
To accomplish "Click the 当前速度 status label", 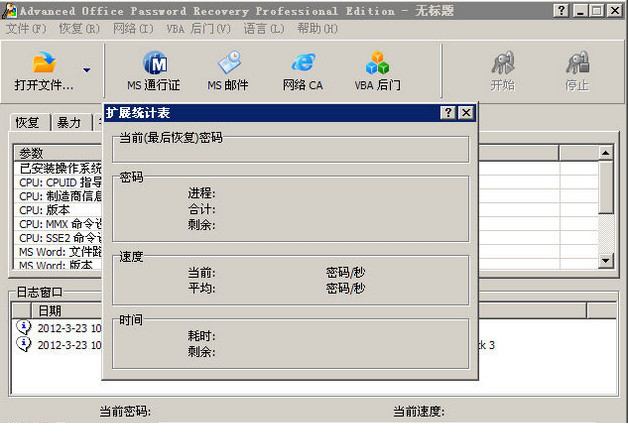I will (419, 411).
